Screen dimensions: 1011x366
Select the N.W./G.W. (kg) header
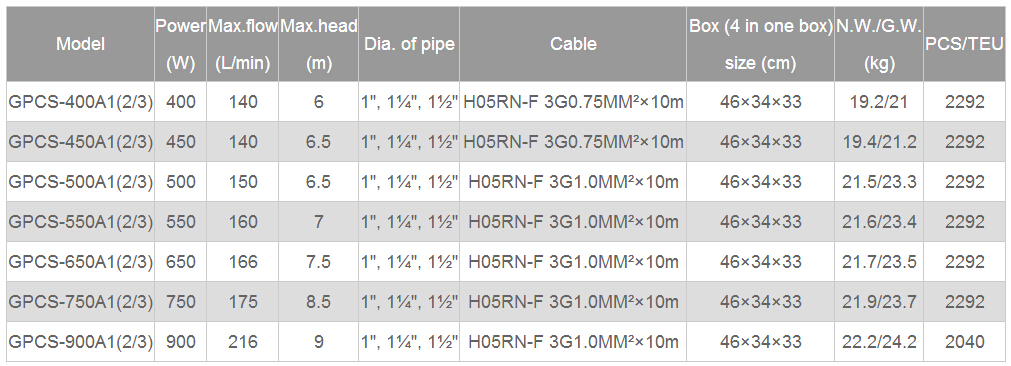879,44
